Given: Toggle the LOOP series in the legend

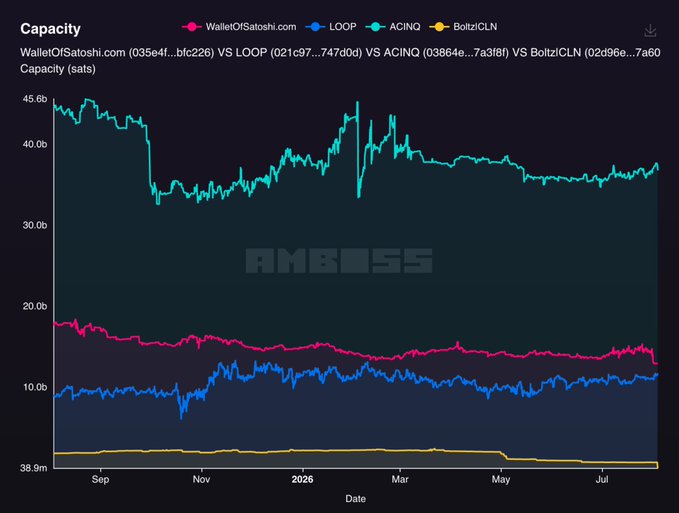Looking at the screenshot, I should coord(331,27).
